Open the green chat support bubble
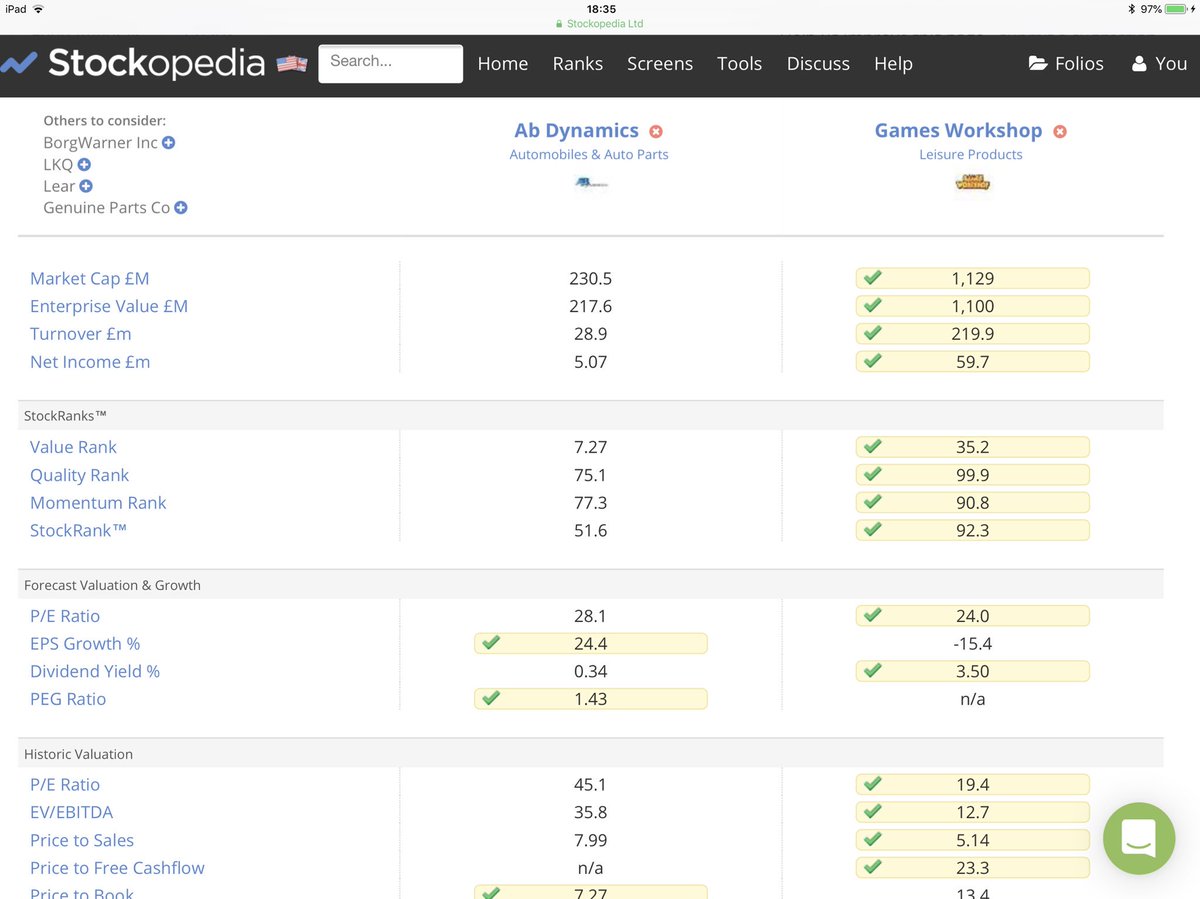Viewport: 1200px width, 899px height. click(1139, 838)
